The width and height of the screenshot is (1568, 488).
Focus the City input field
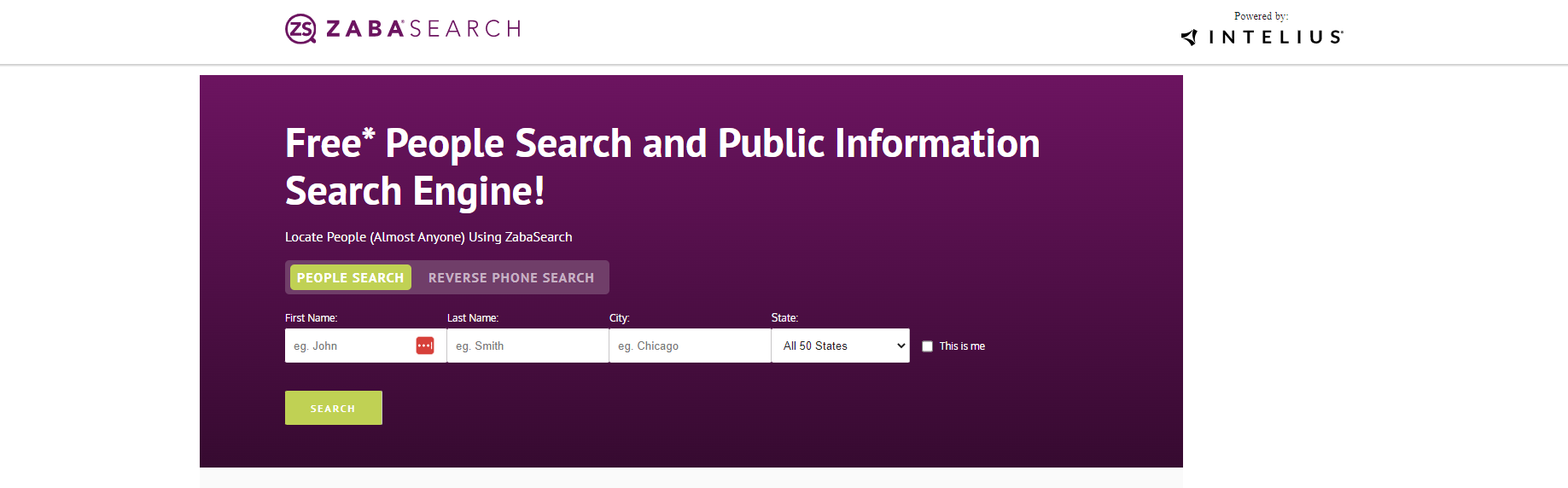click(x=690, y=346)
